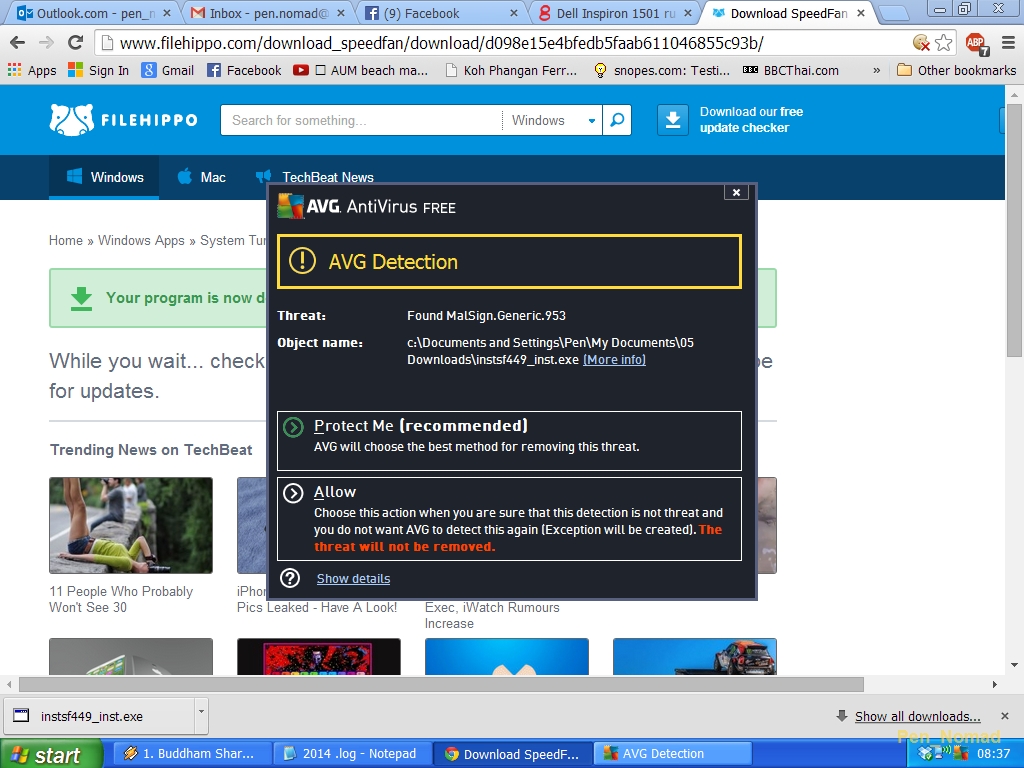Click the Show details link
Viewport: 1024px width, 768px height.
(353, 579)
